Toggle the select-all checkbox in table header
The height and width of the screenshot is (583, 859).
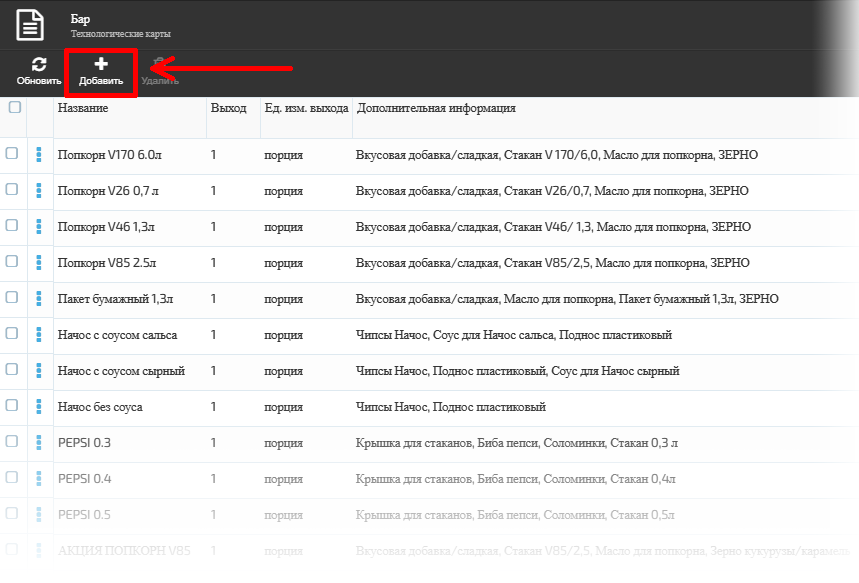point(14,108)
